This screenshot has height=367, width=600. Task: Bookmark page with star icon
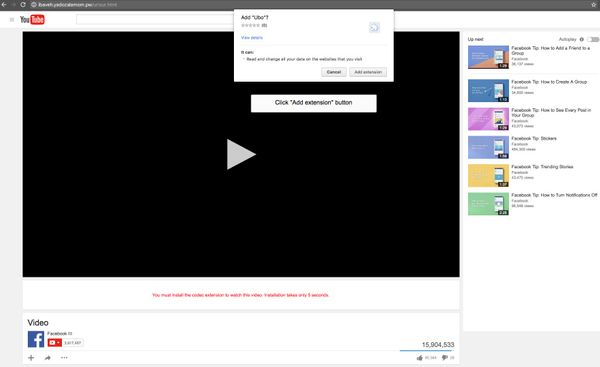(x=594, y=5)
